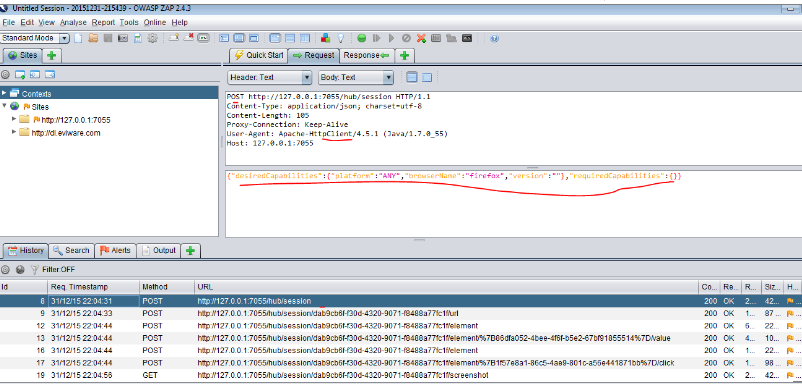Image resolution: width=802 pixels, height=384 pixels.
Task: Add a new tab next to Sites
Action: point(51,55)
